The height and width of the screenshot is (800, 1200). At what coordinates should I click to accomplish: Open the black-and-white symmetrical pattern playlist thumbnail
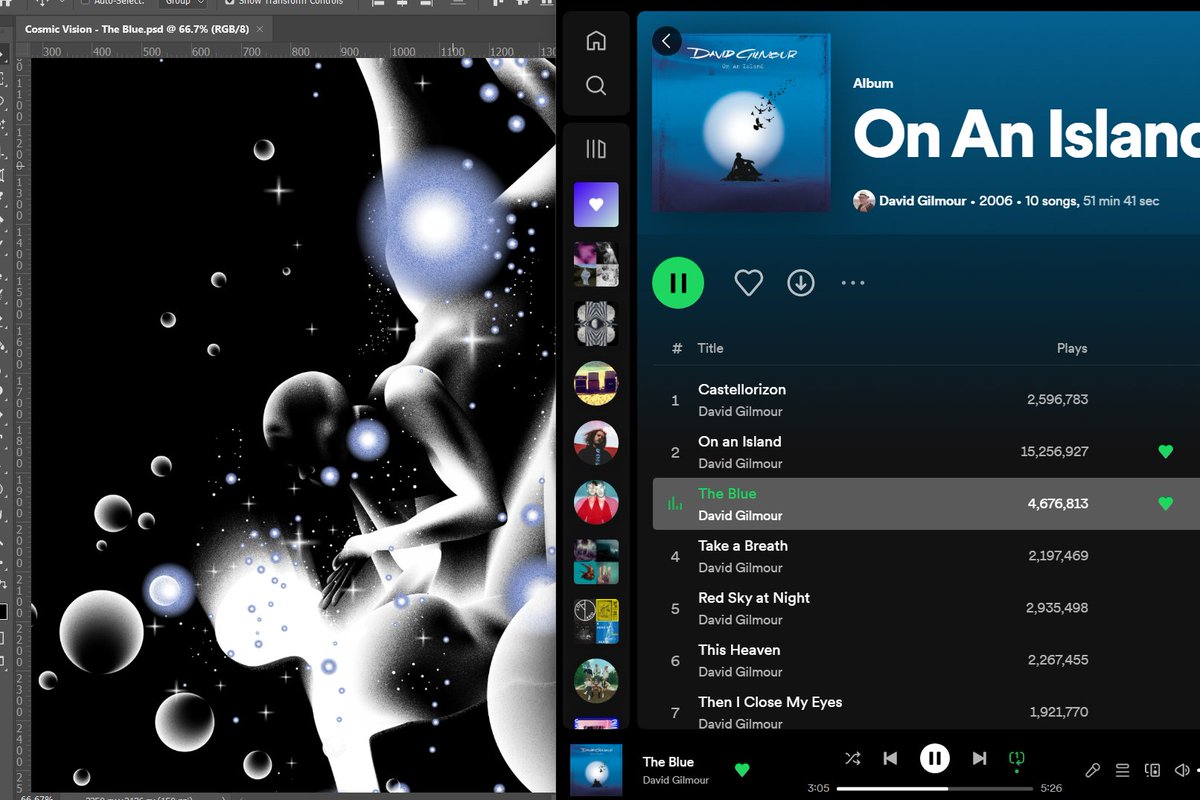(596, 324)
